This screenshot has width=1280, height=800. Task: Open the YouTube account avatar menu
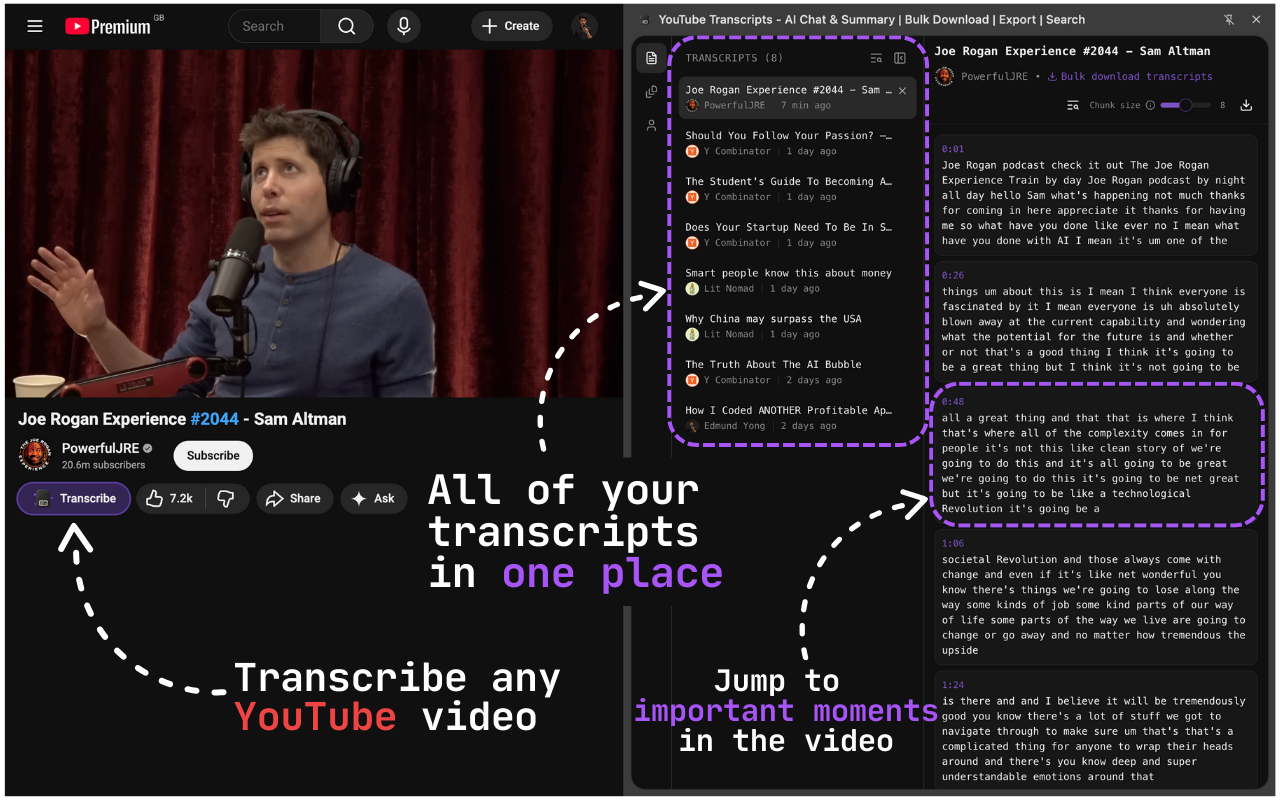tap(584, 26)
